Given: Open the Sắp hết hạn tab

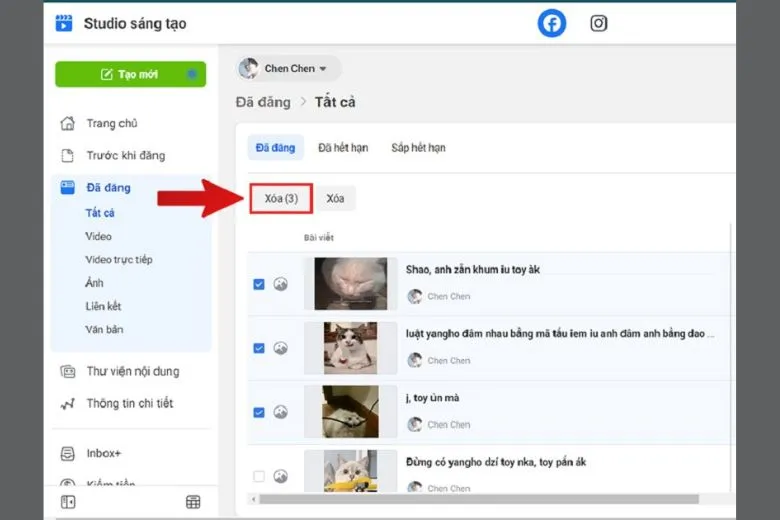Looking at the screenshot, I should pyautogui.click(x=418, y=148).
